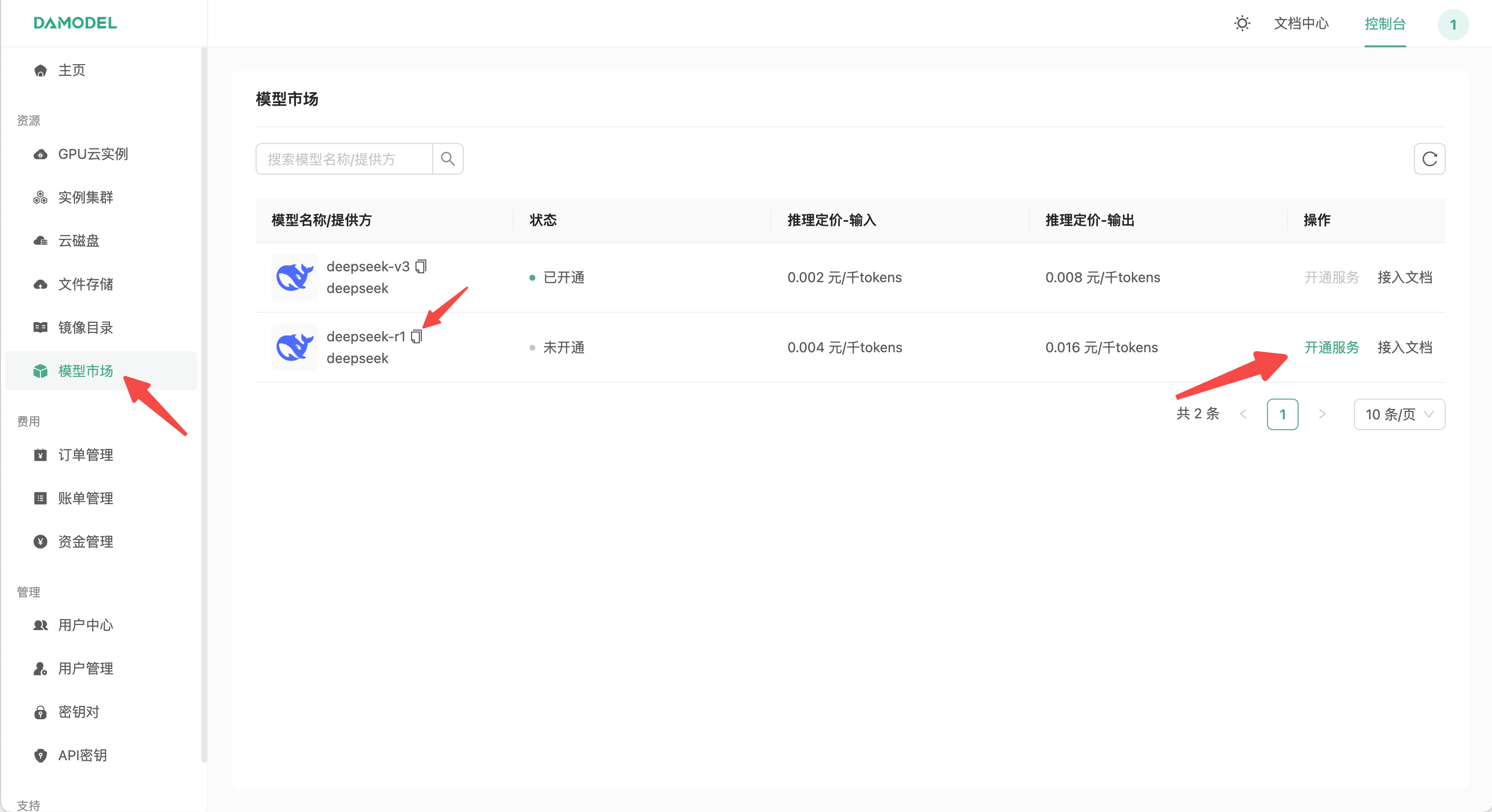Click the 0.004 元/千tokens price cell

(845, 347)
